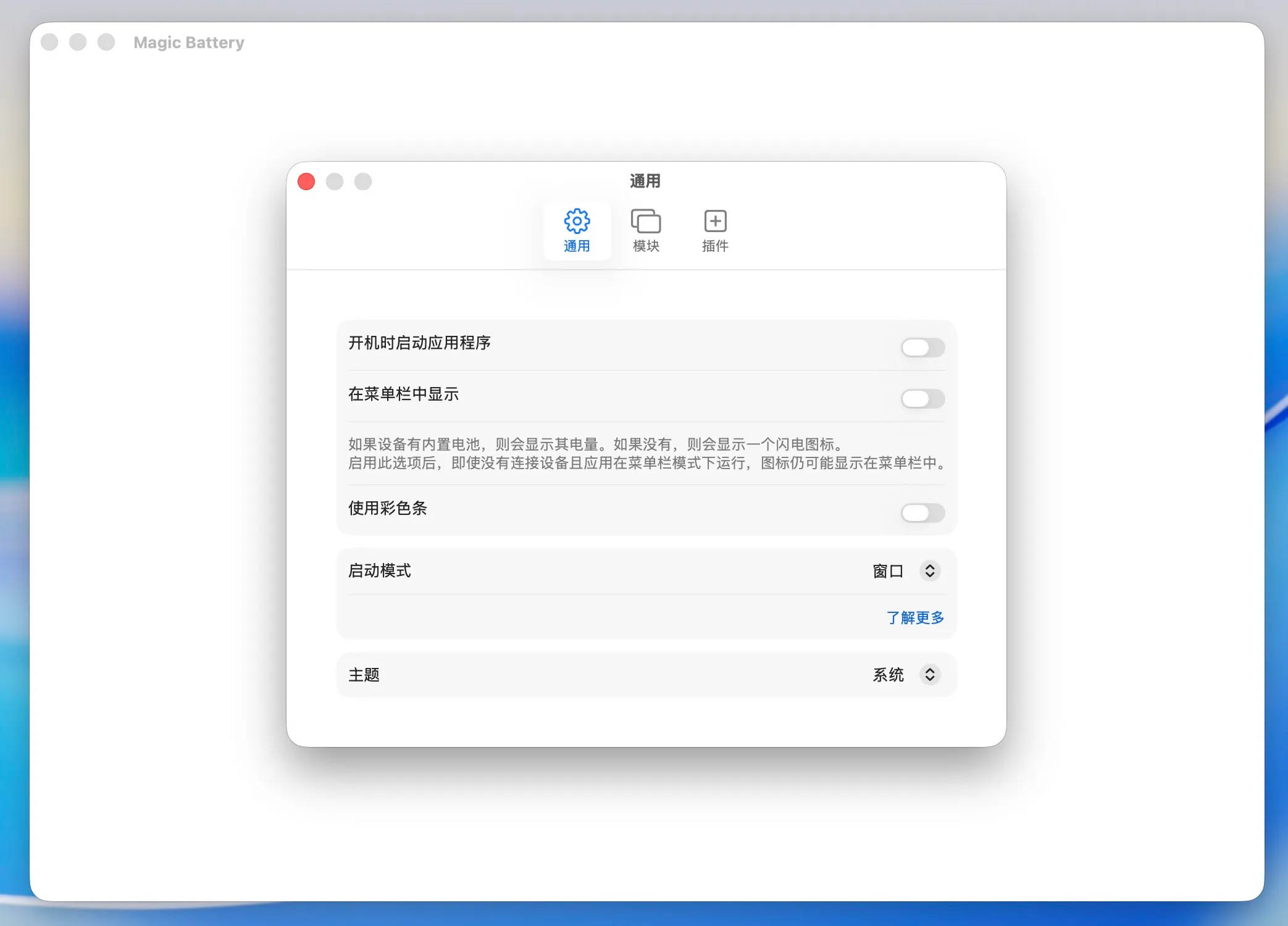The image size is (1288, 926).
Task: Open the 主题 dropdown arrows
Action: click(x=930, y=675)
